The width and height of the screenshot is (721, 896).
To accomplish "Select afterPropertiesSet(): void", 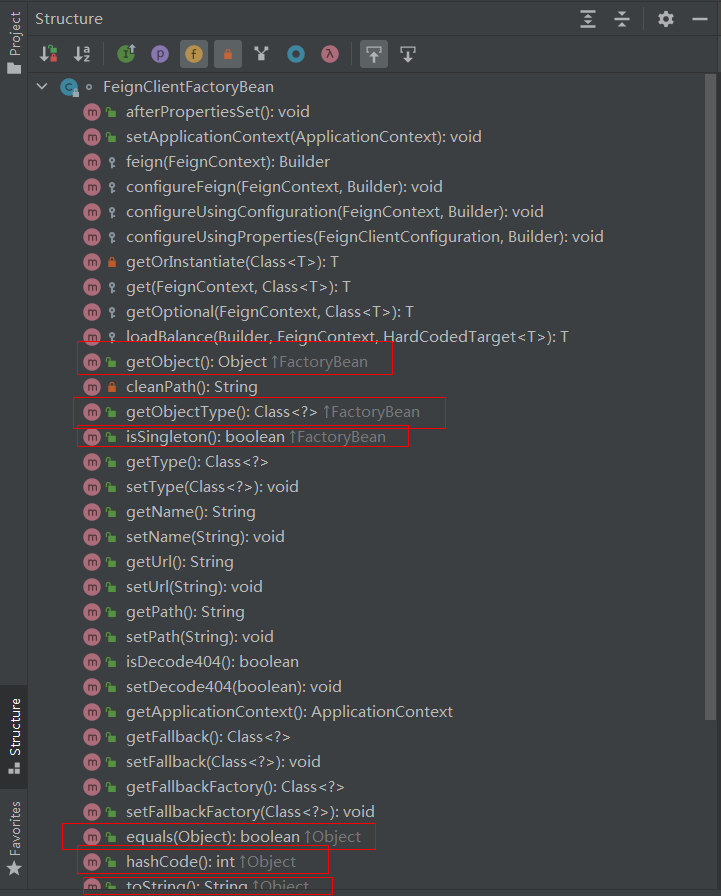I will tap(218, 112).
